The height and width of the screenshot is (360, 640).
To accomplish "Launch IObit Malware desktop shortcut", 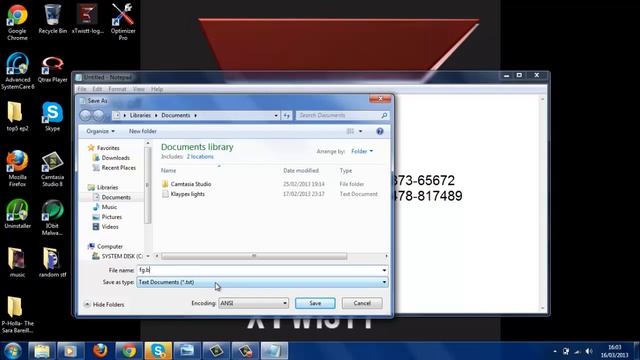I will (x=53, y=218).
